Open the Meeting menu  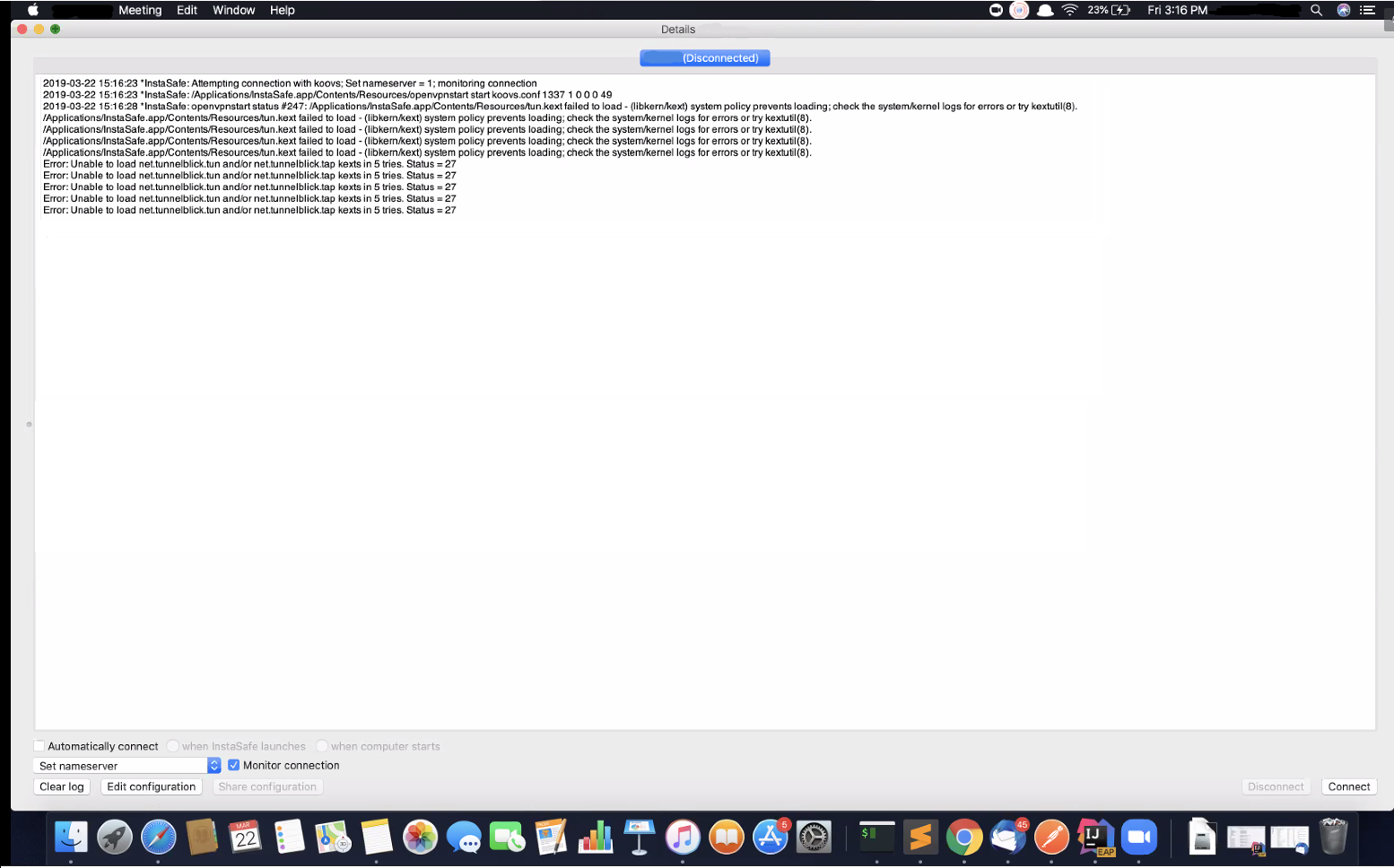pos(140,10)
